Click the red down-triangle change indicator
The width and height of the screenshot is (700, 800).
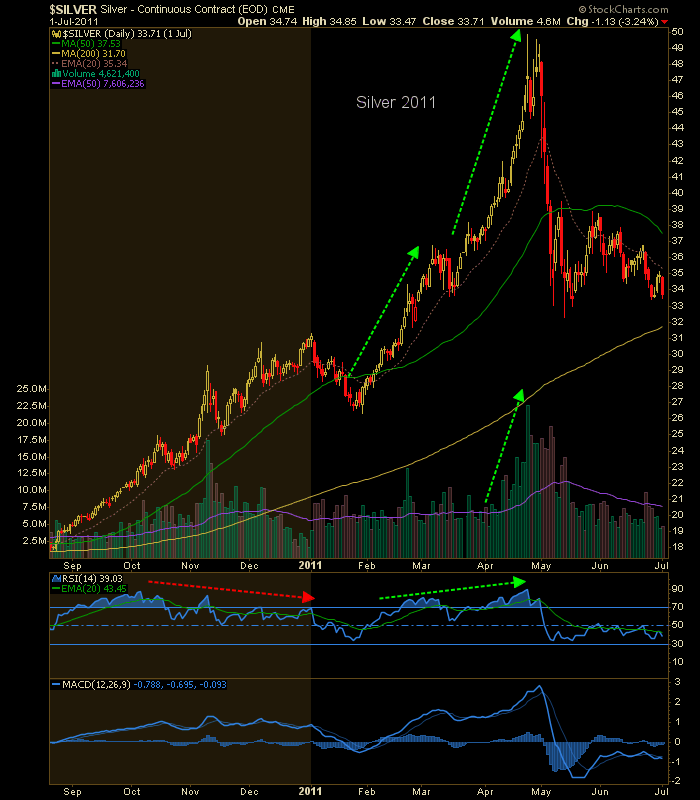pos(664,22)
